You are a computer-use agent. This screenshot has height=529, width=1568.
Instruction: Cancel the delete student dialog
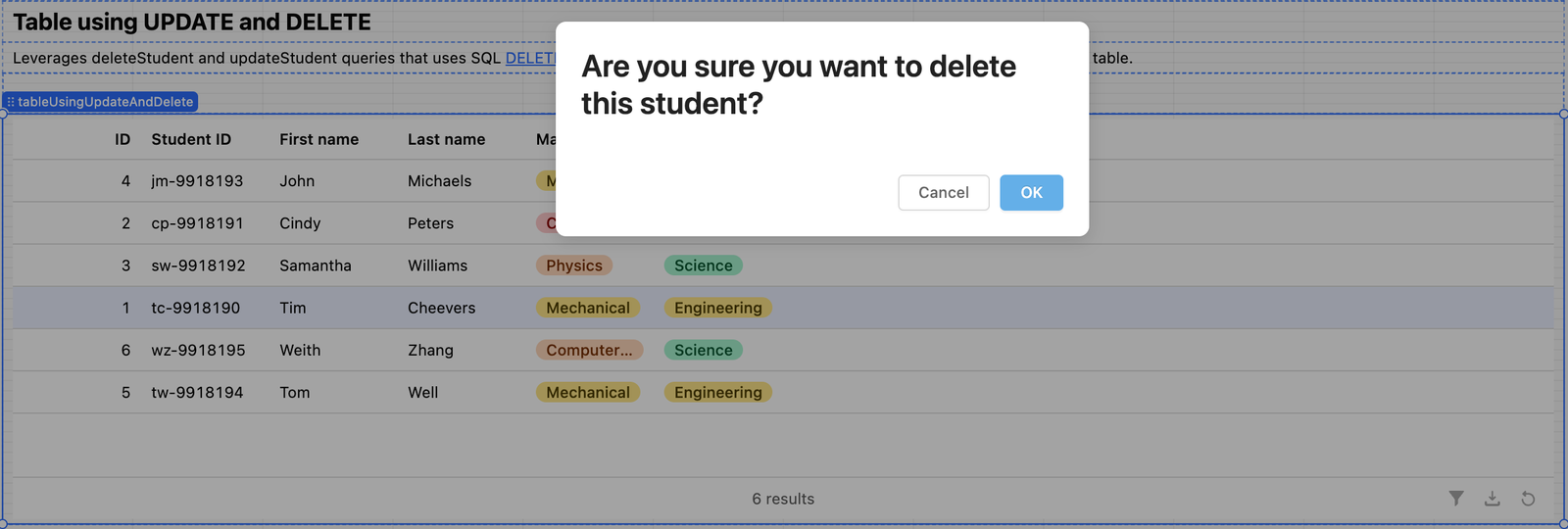click(x=943, y=193)
